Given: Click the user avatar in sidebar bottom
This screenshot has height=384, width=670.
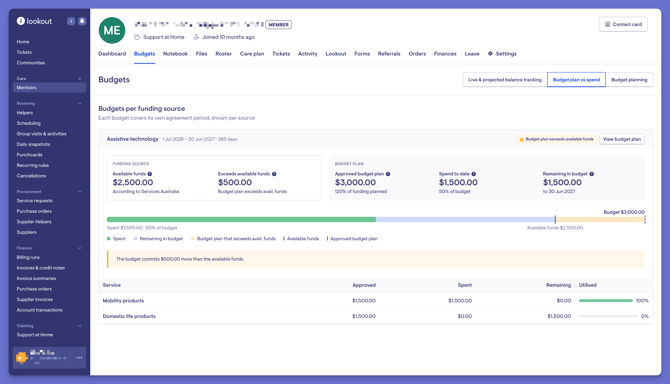Looking at the screenshot, I should [21, 357].
